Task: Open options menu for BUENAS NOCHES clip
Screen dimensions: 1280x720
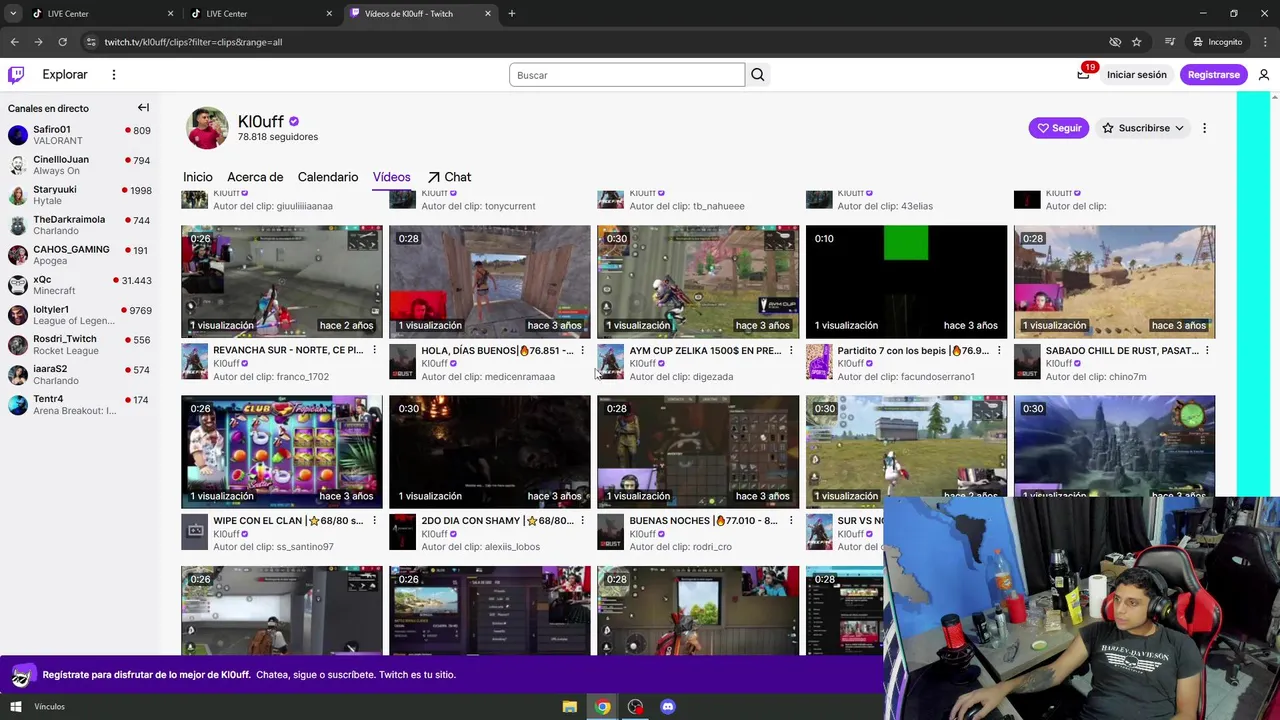Action: click(x=790, y=520)
